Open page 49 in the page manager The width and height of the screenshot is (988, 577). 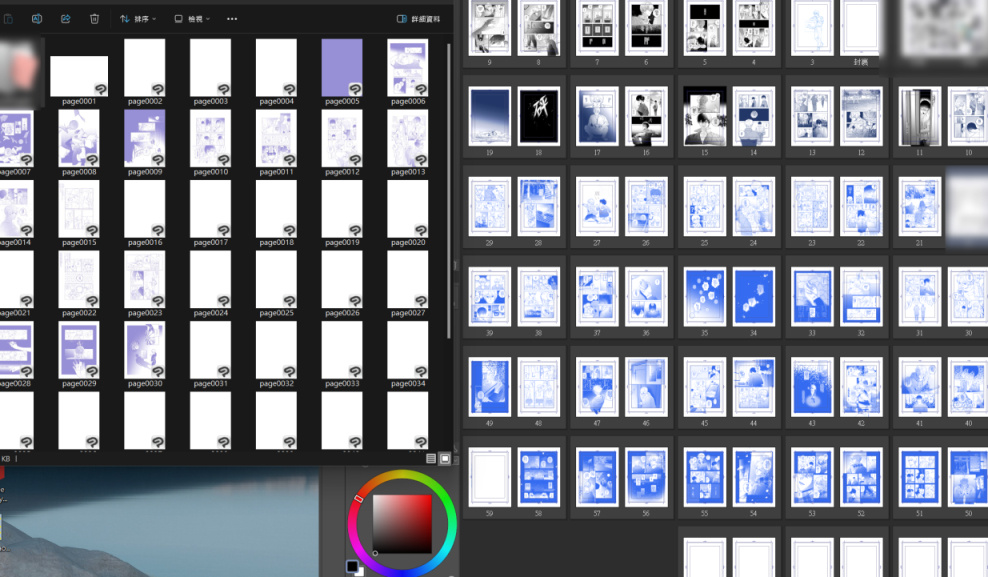[490, 387]
